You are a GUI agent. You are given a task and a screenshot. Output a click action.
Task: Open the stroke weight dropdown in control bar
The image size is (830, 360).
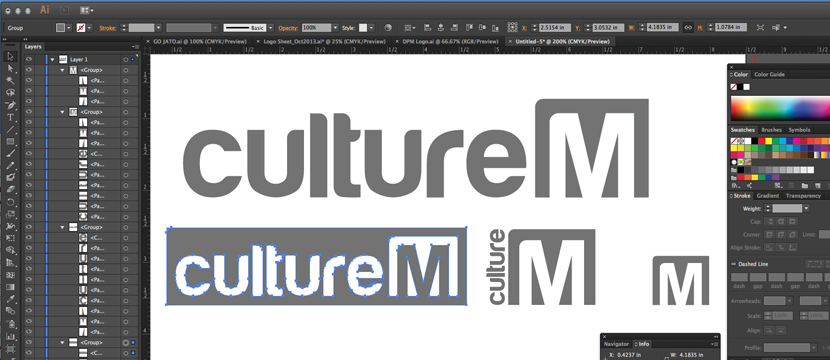tap(158, 28)
